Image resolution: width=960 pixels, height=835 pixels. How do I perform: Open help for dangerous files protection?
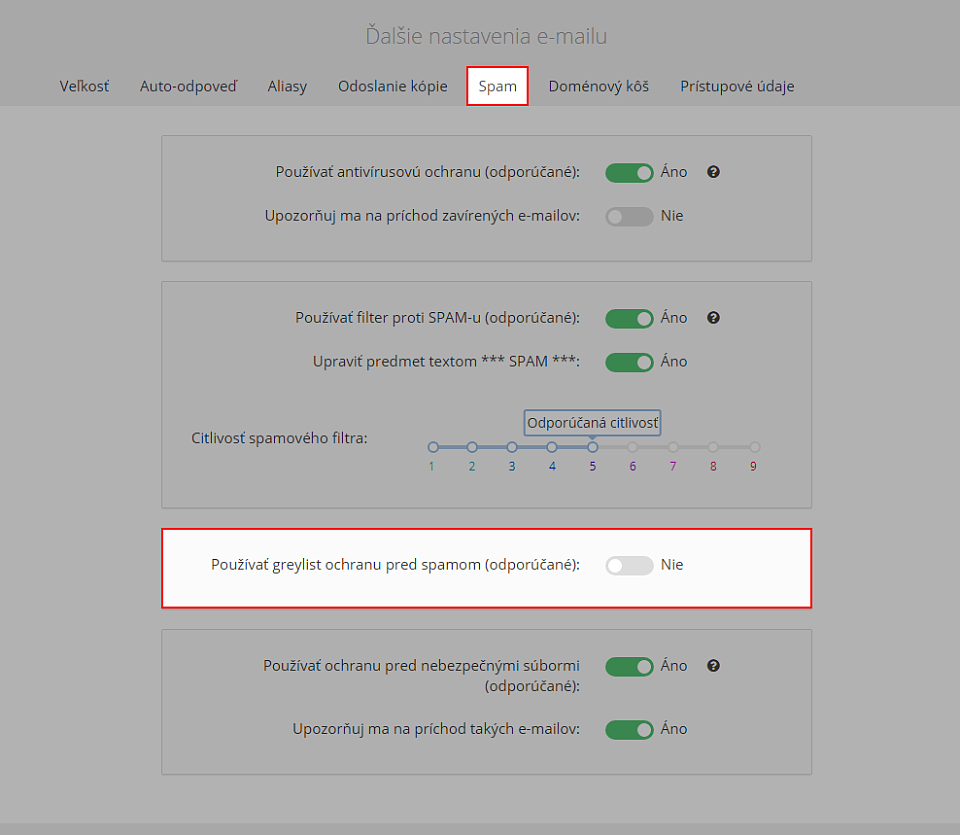pos(713,665)
